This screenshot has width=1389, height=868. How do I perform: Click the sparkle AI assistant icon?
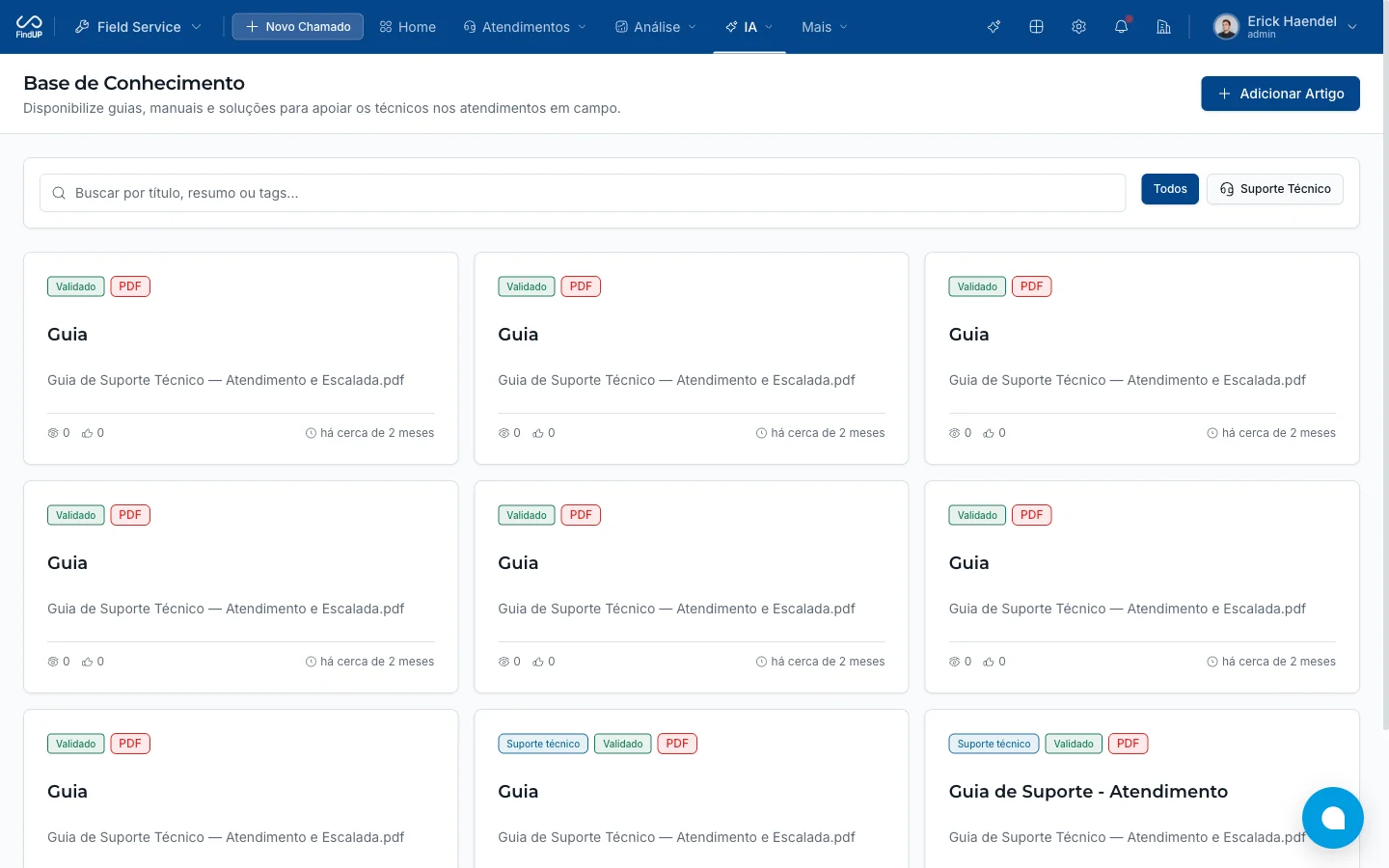[x=994, y=27]
